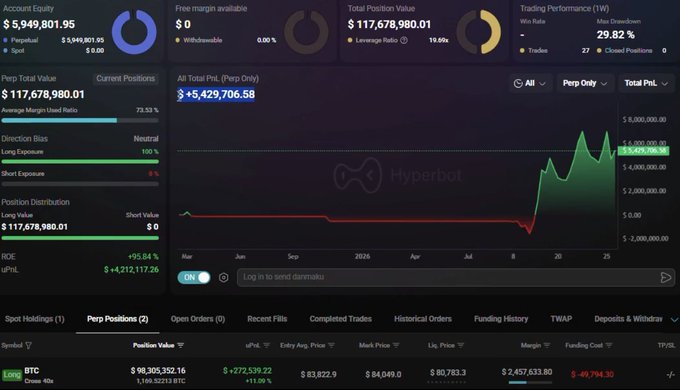The width and height of the screenshot is (680, 390).
Task: Click the $83,822.9 entry price cell
Action: tap(318, 374)
